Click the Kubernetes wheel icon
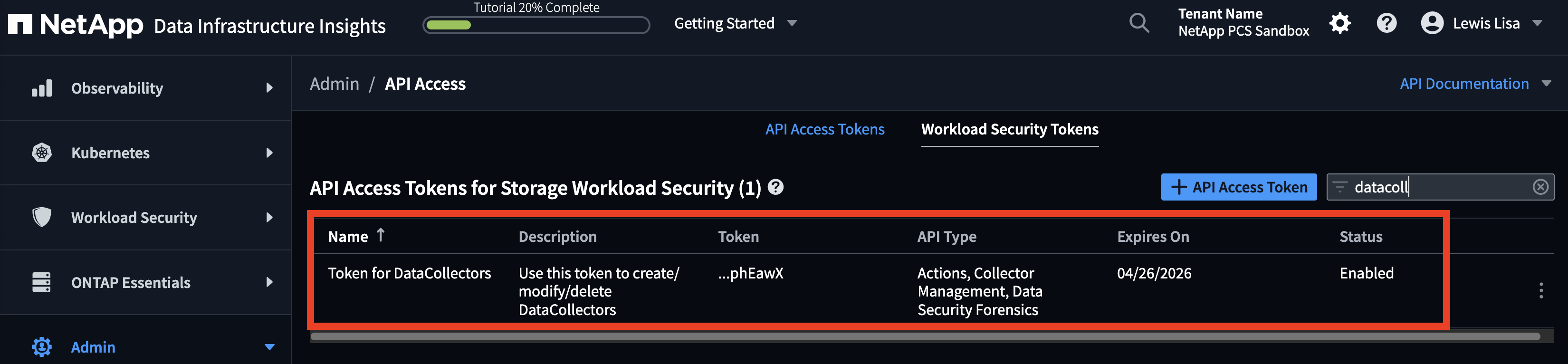Viewport: 1568px width, 364px height. 41,153
